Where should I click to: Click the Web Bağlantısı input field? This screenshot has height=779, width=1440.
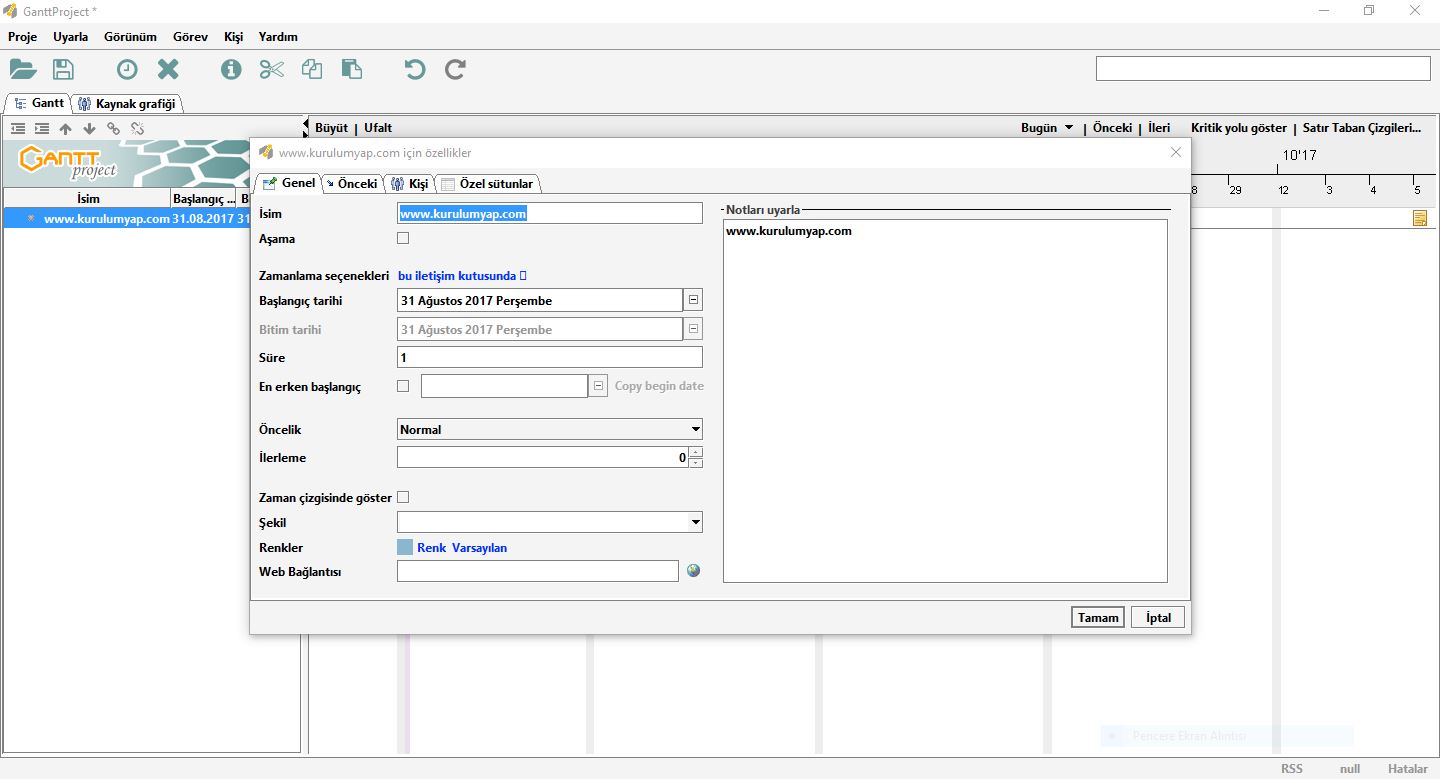point(538,571)
